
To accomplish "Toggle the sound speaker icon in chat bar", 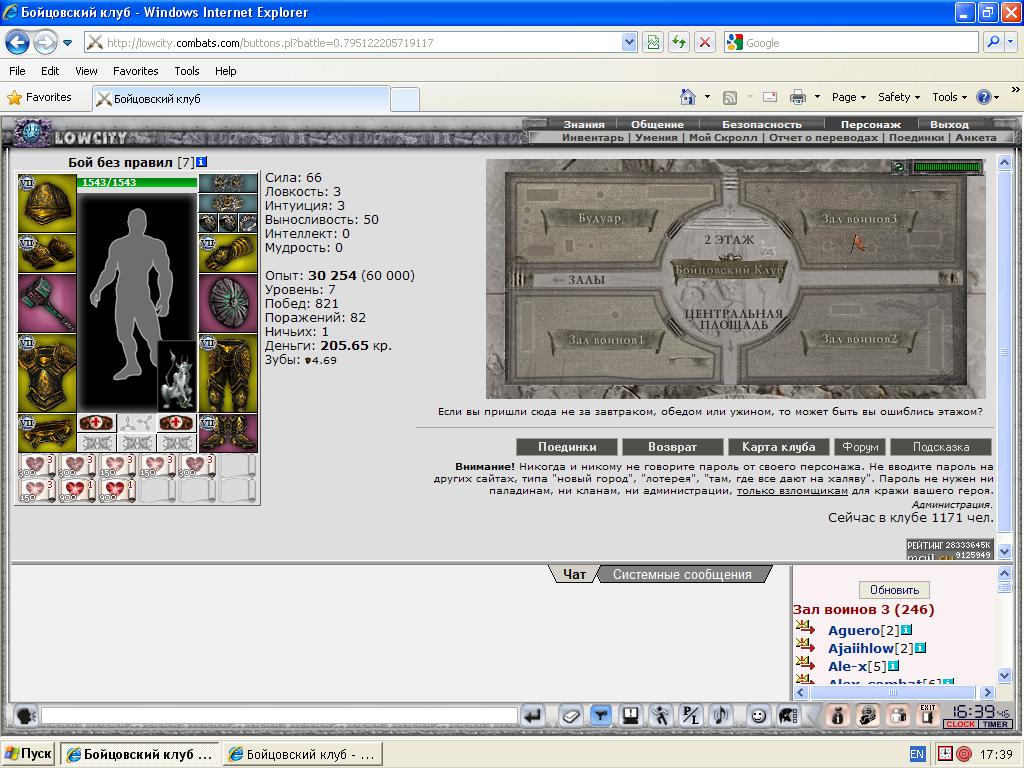I will pyautogui.click(x=721, y=716).
